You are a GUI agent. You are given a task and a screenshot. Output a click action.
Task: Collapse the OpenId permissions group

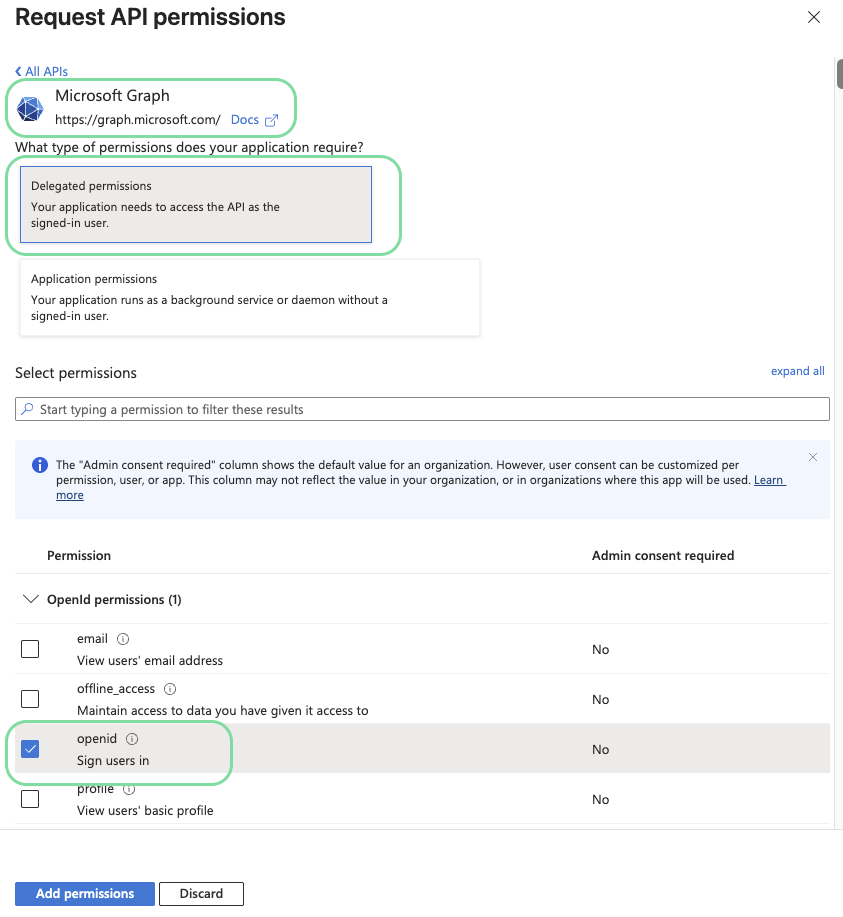pos(30,600)
